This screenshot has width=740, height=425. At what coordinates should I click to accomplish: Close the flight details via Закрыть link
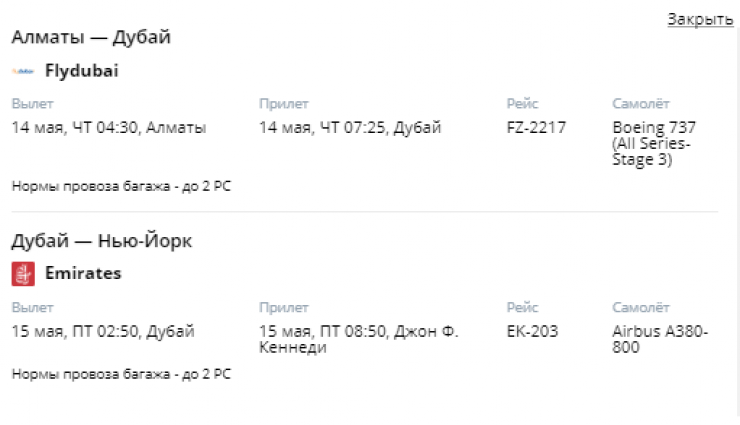click(x=700, y=19)
